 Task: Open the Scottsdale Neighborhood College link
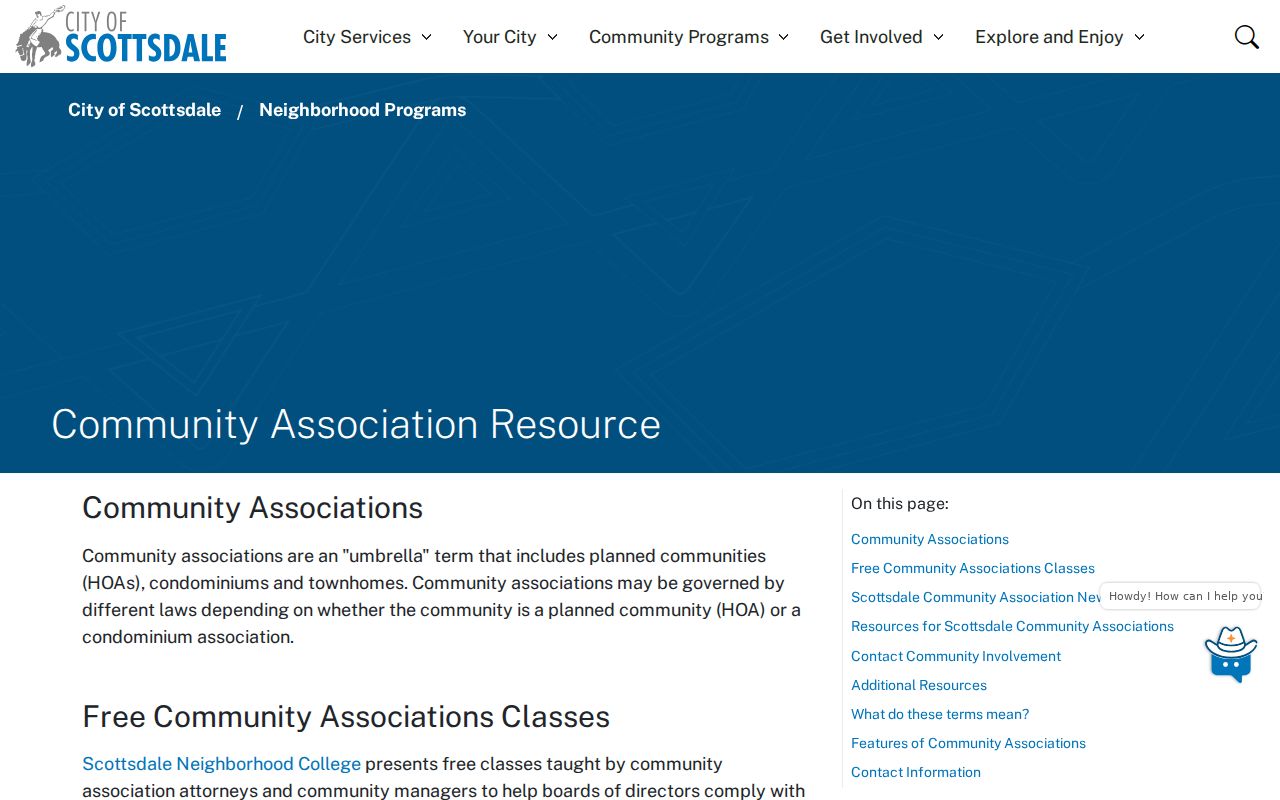point(221,764)
